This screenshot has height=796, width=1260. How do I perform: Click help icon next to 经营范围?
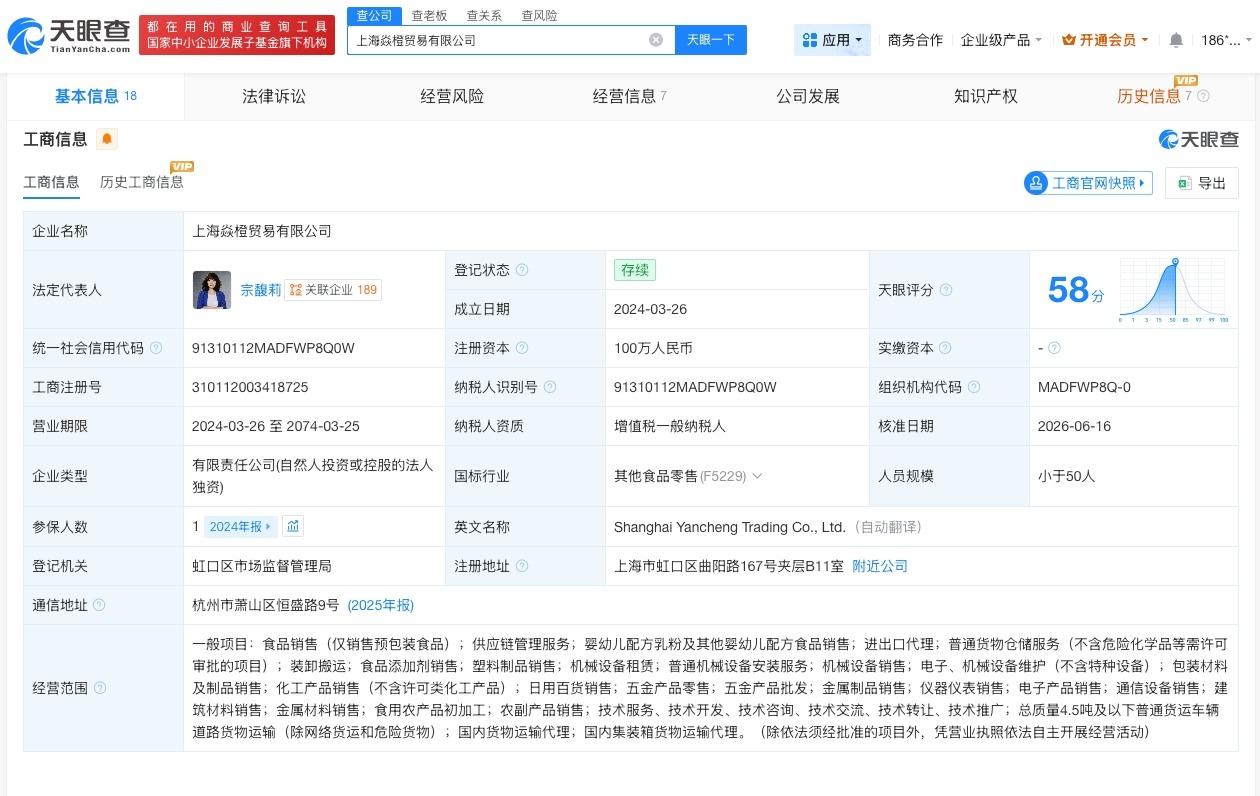coord(98,688)
